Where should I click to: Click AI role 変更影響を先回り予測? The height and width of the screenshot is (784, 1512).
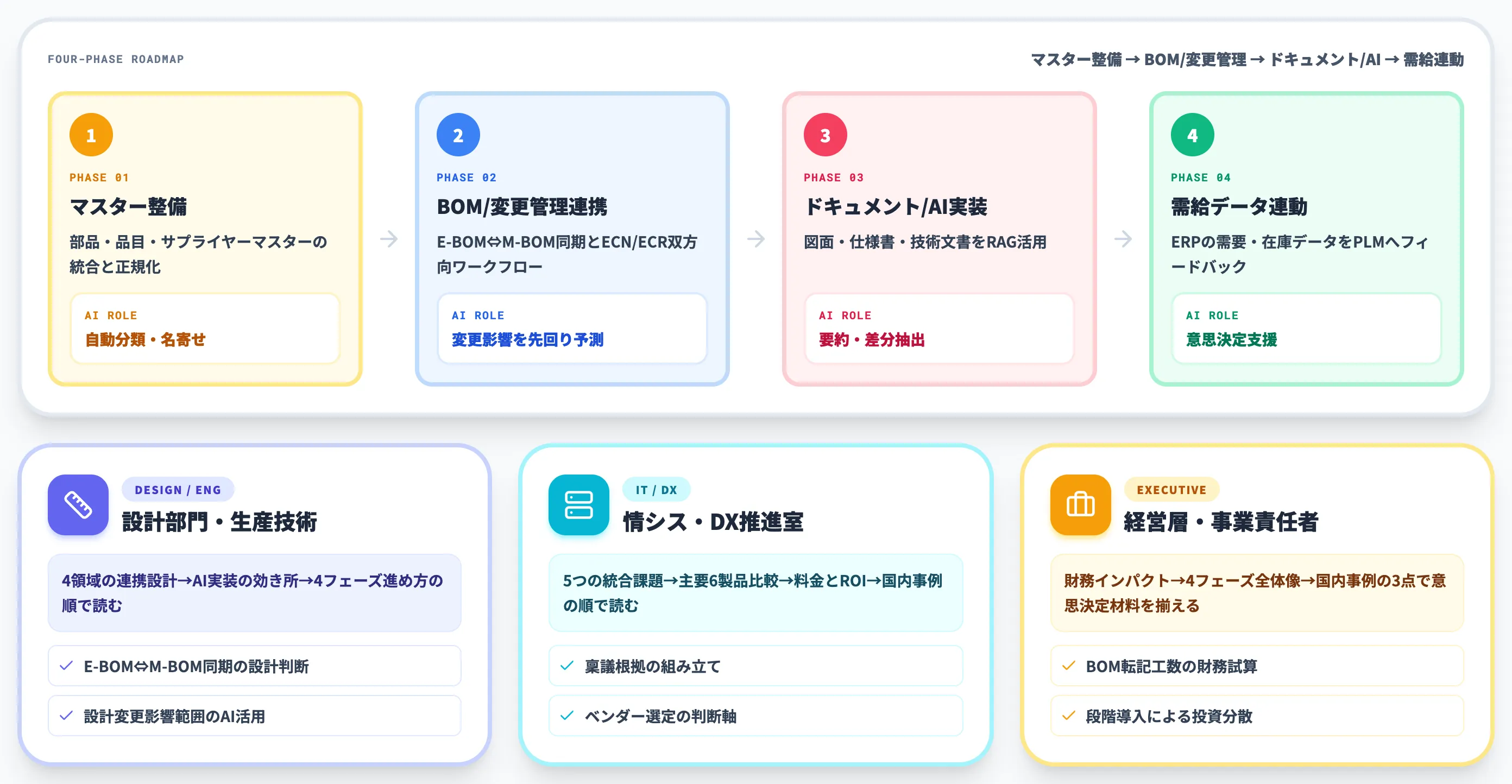tap(527, 339)
